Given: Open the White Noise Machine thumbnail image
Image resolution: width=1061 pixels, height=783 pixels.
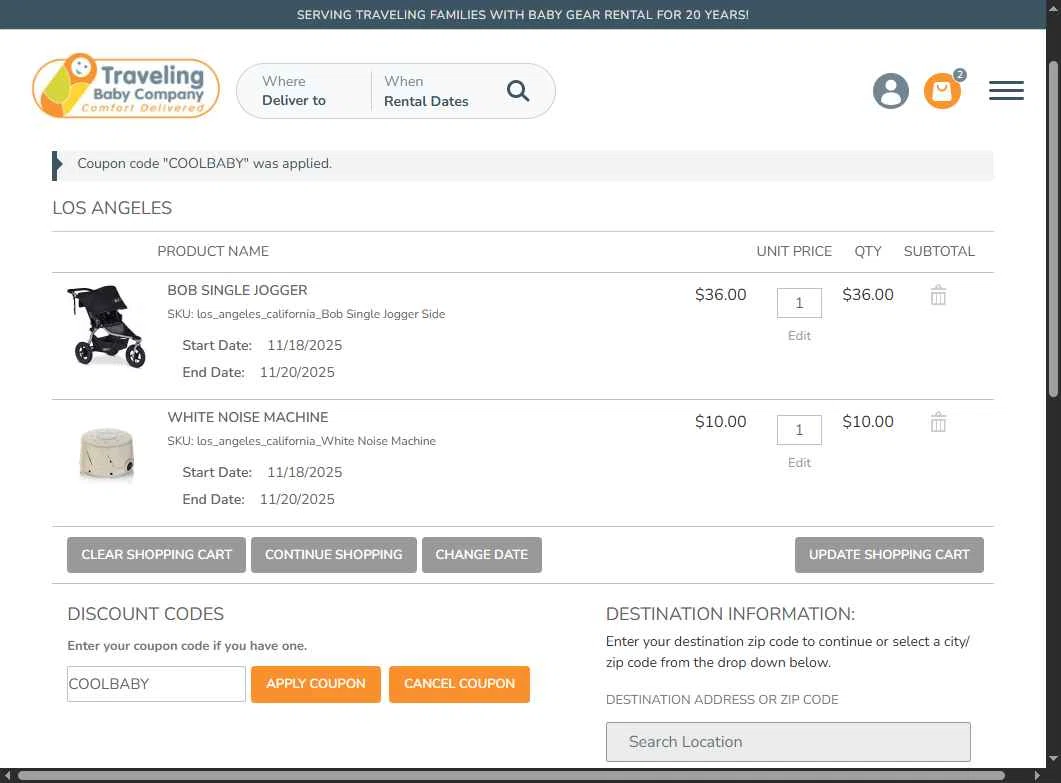Looking at the screenshot, I should [106, 453].
